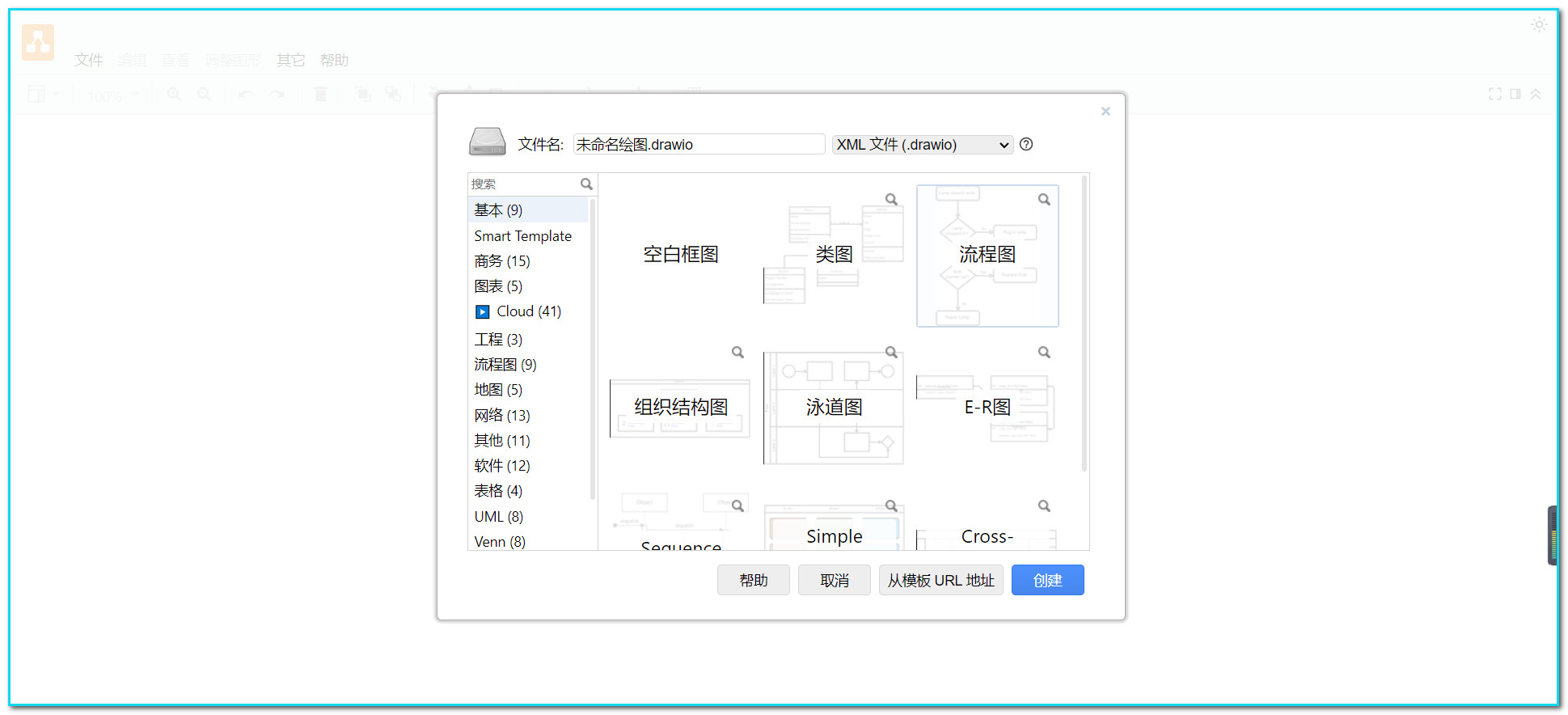1568x715 pixels.
Task: Click the disk storage icon beside 文件名
Action: (488, 142)
